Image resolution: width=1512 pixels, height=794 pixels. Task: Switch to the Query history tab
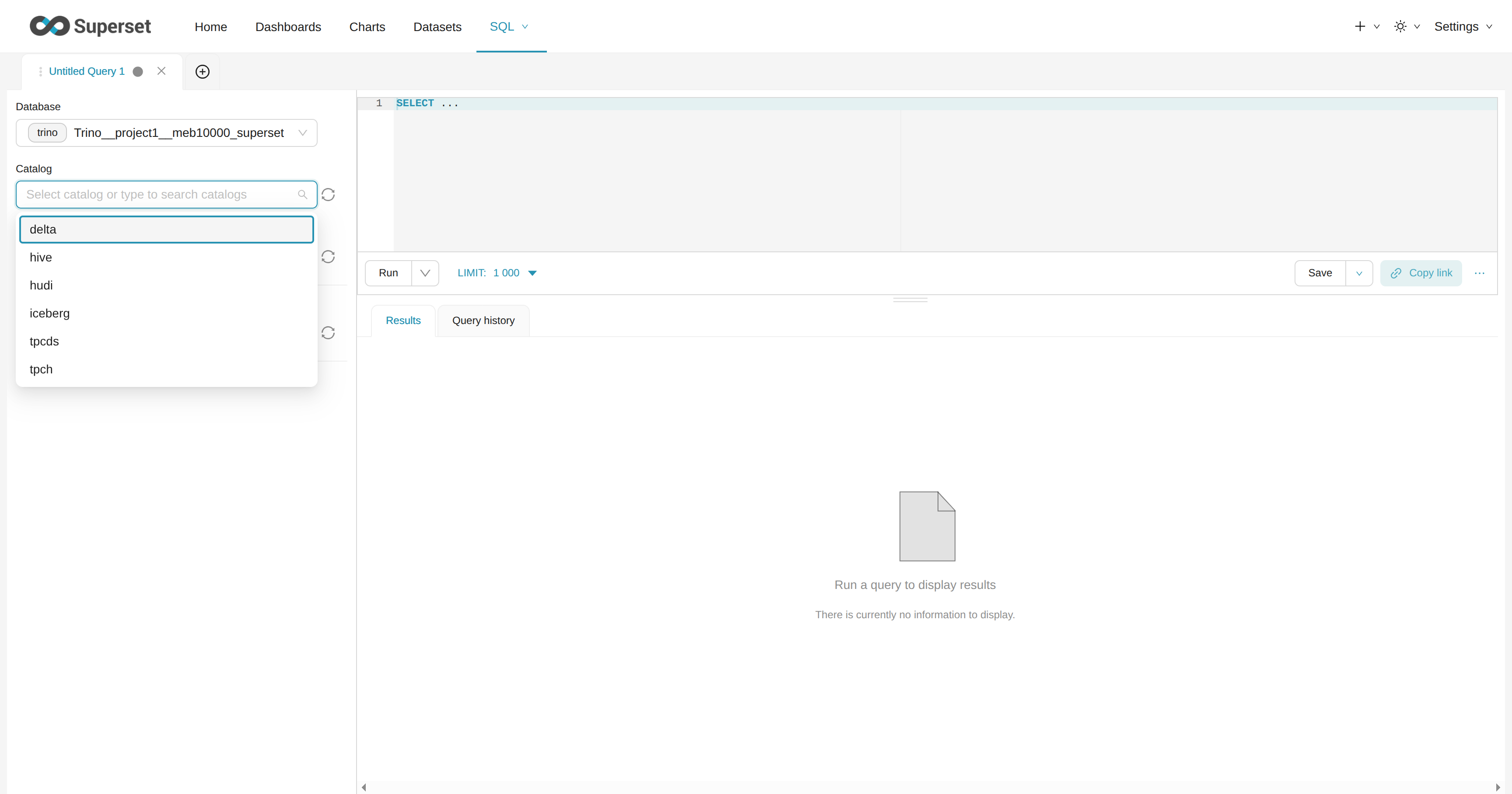(483, 321)
